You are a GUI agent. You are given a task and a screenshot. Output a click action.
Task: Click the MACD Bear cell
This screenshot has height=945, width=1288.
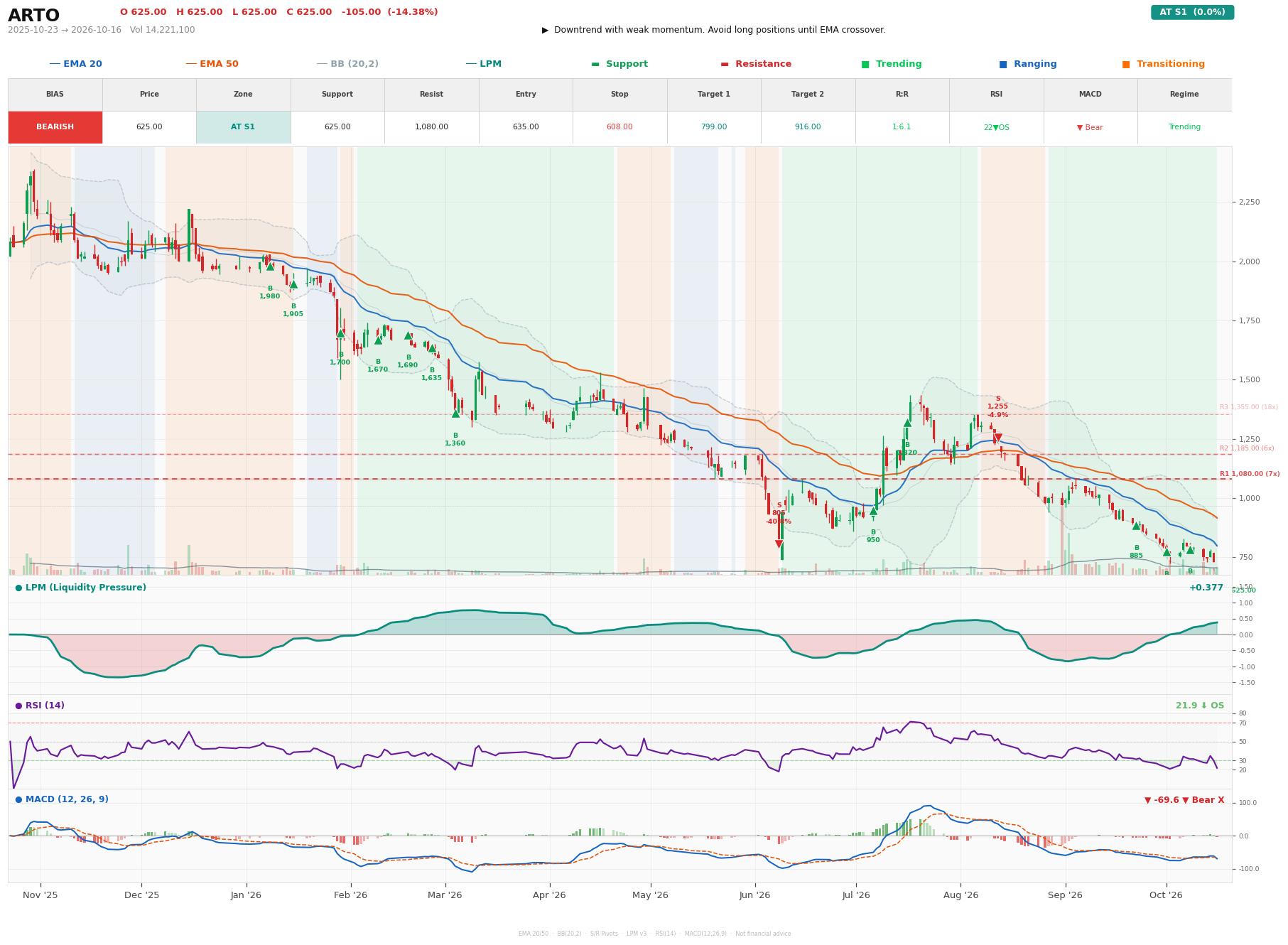pyautogui.click(x=1090, y=128)
